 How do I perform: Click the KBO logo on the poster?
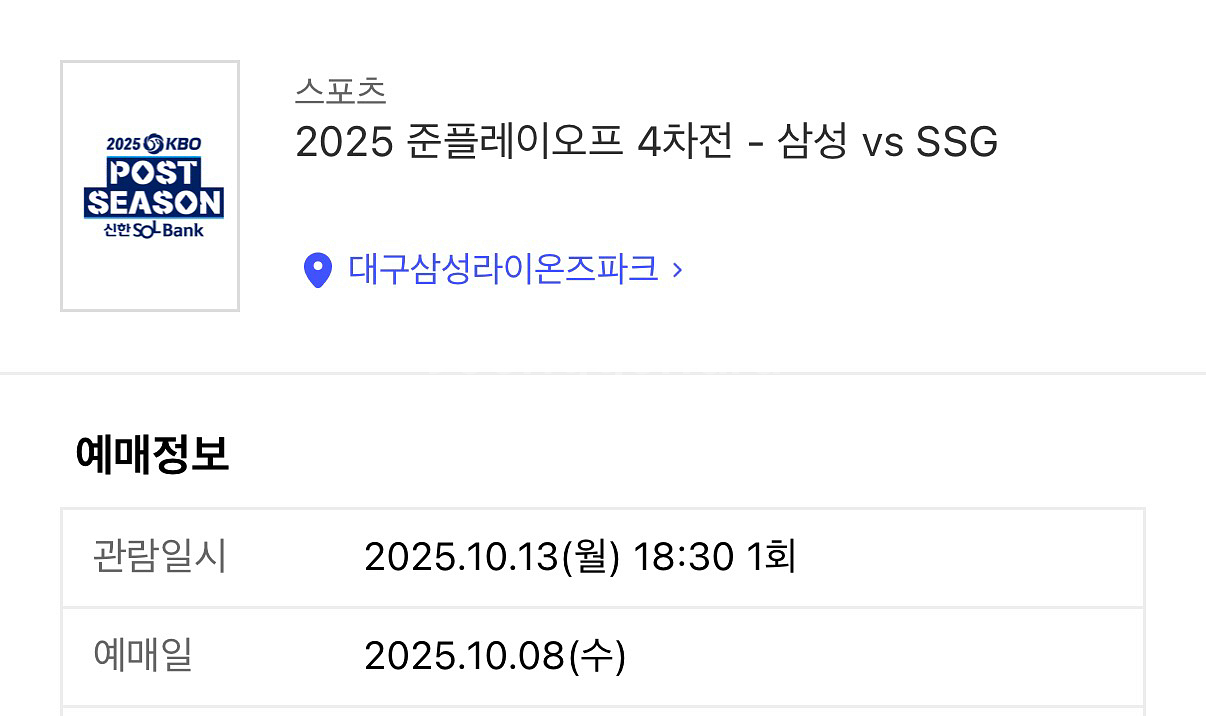point(173,143)
